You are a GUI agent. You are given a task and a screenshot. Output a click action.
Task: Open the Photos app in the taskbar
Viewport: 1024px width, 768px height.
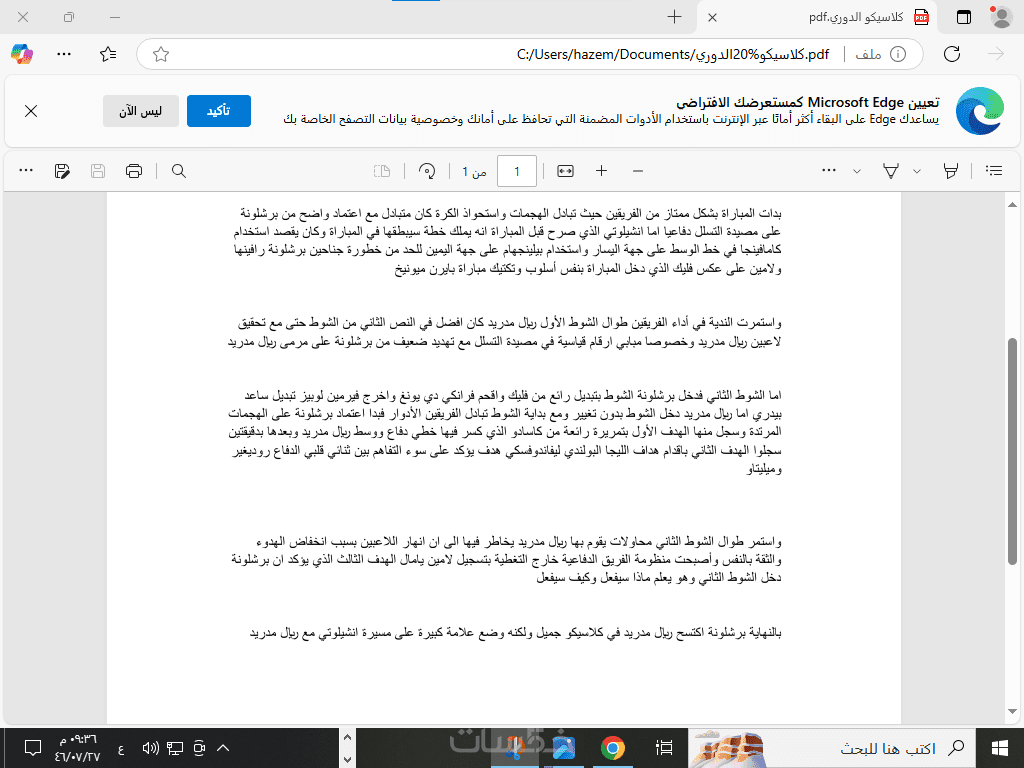pos(563,748)
